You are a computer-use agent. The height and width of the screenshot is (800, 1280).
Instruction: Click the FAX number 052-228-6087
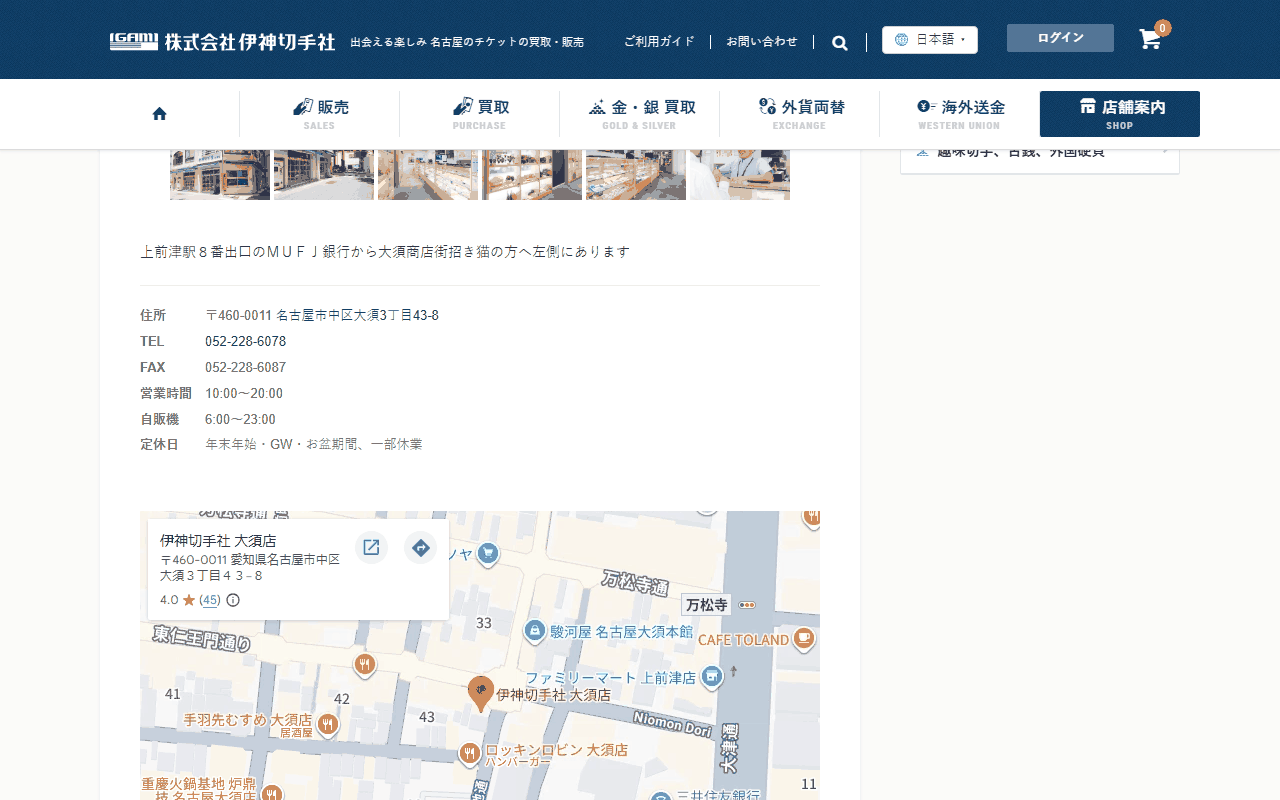pos(245,367)
